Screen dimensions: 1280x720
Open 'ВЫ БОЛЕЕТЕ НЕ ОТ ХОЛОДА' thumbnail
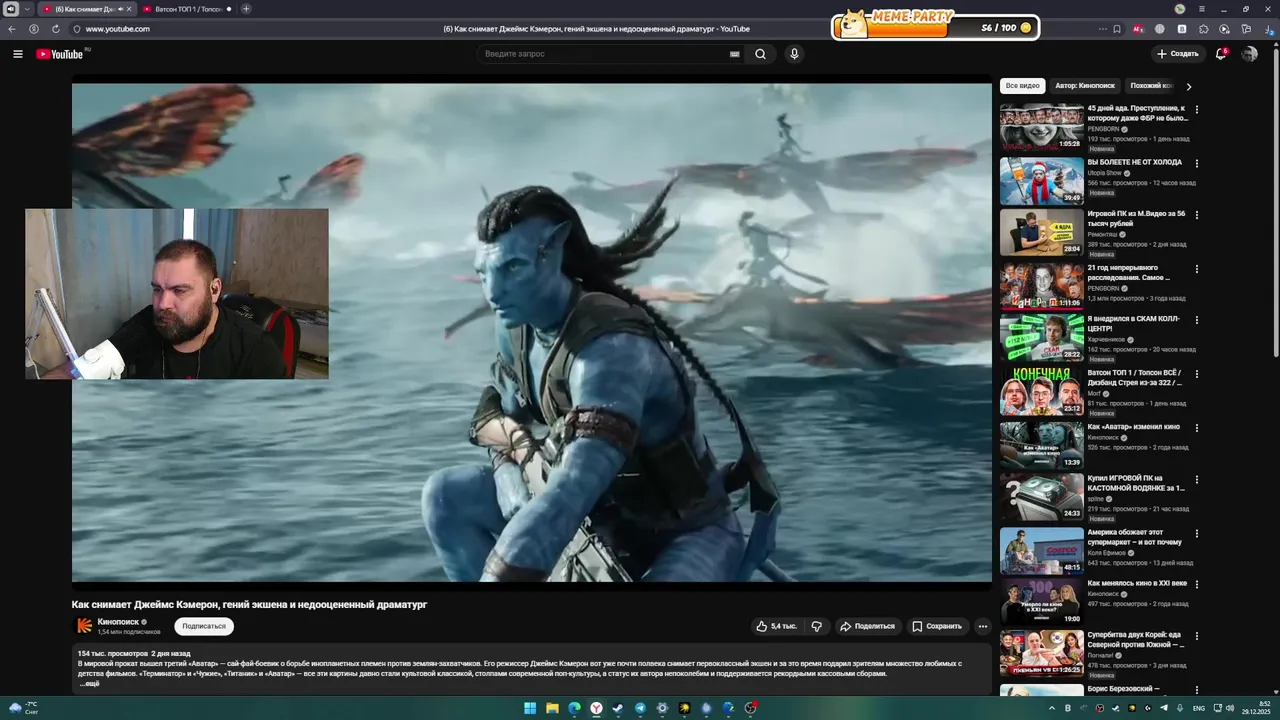pyautogui.click(x=1041, y=180)
